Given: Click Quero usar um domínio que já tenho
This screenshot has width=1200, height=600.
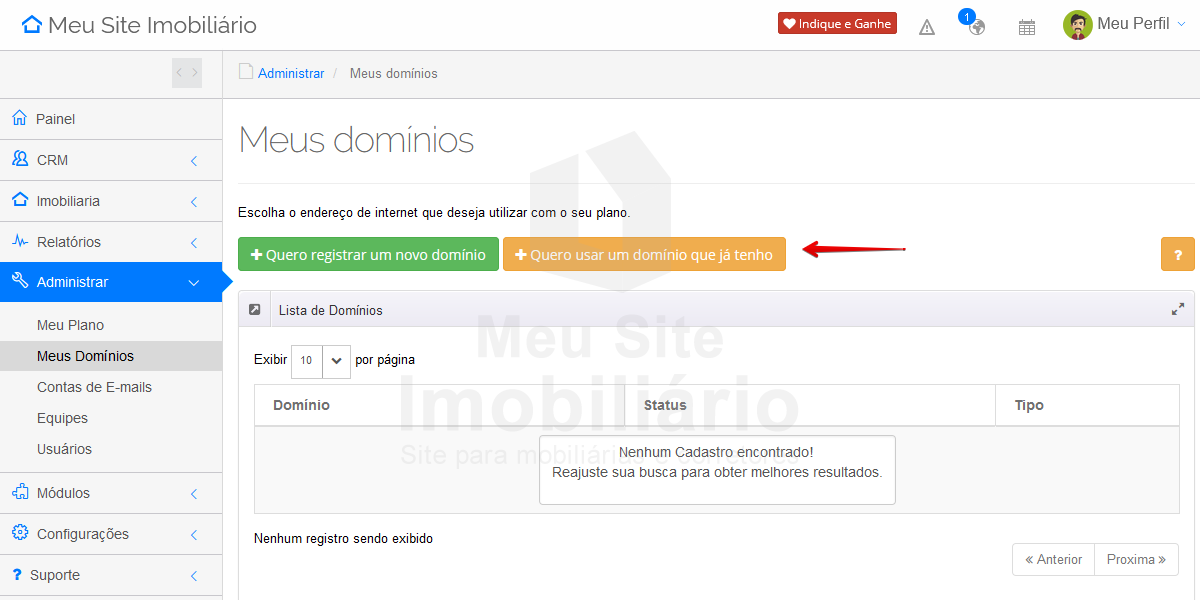Looking at the screenshot, I should click(644, 254).
